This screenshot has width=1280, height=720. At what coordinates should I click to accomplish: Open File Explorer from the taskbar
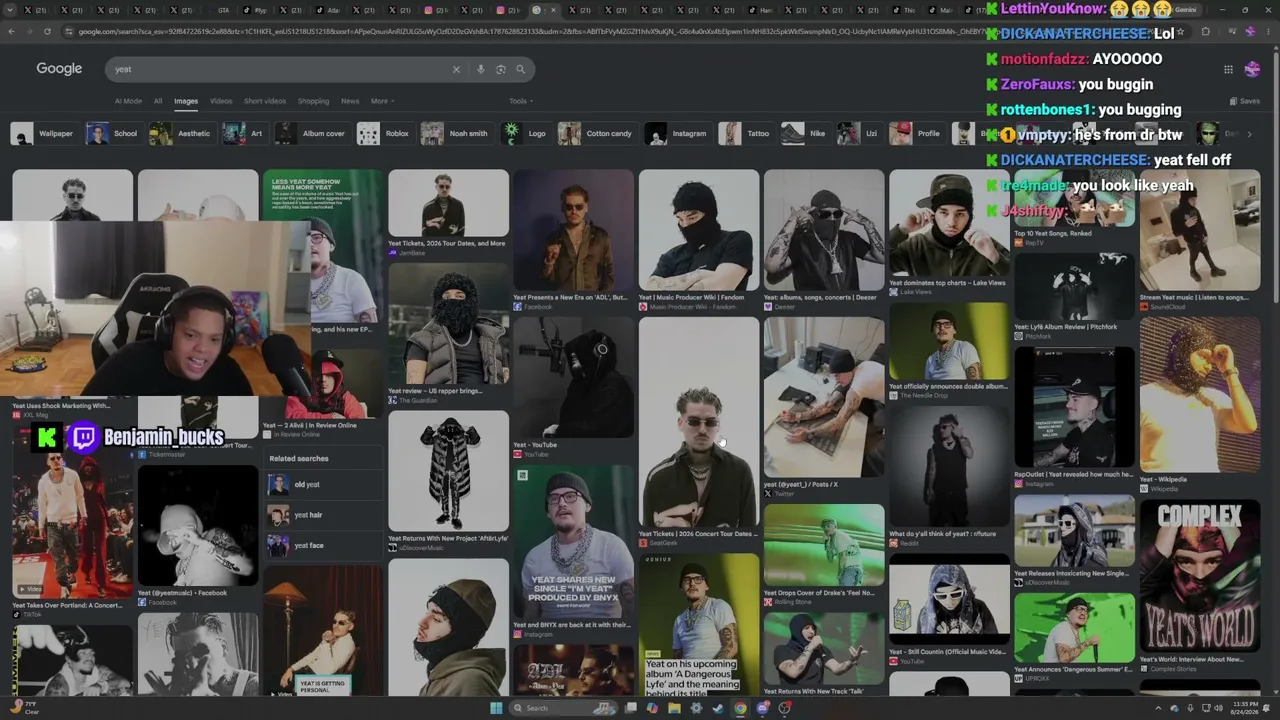(x=674, y=708)
